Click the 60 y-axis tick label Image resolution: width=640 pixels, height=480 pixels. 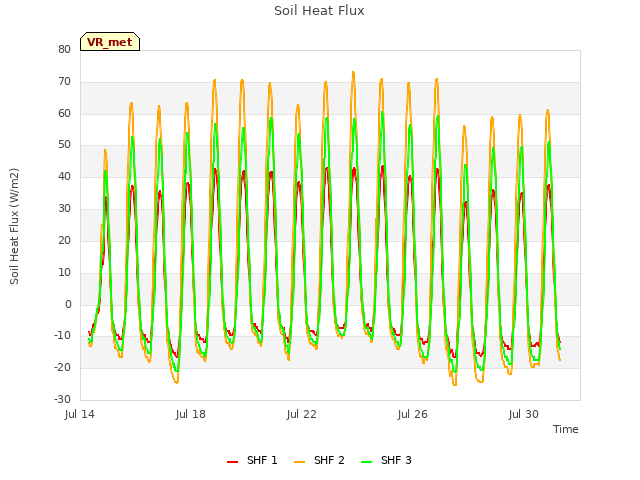click(x=64, y=113)
